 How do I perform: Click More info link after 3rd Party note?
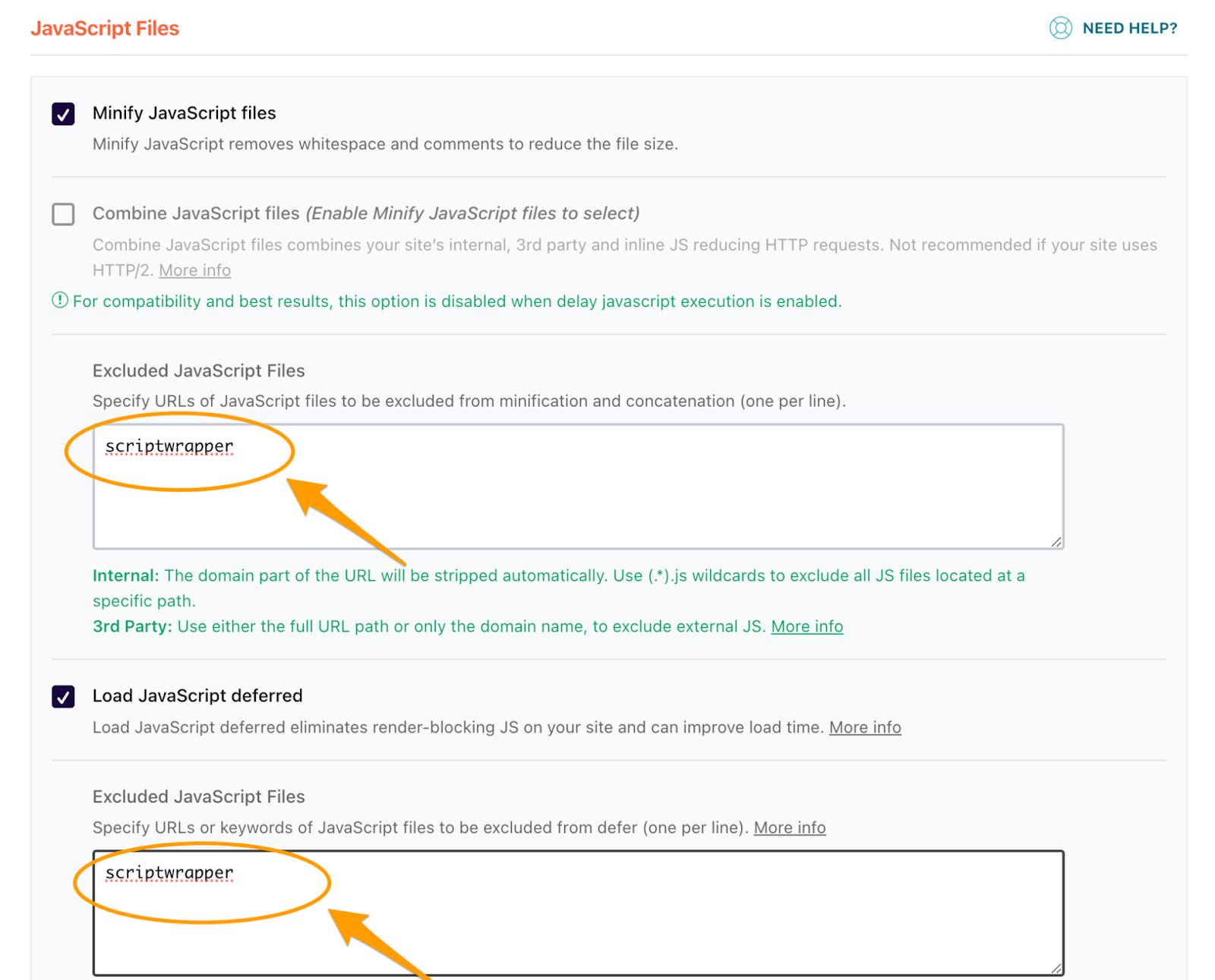click(806, 626)
